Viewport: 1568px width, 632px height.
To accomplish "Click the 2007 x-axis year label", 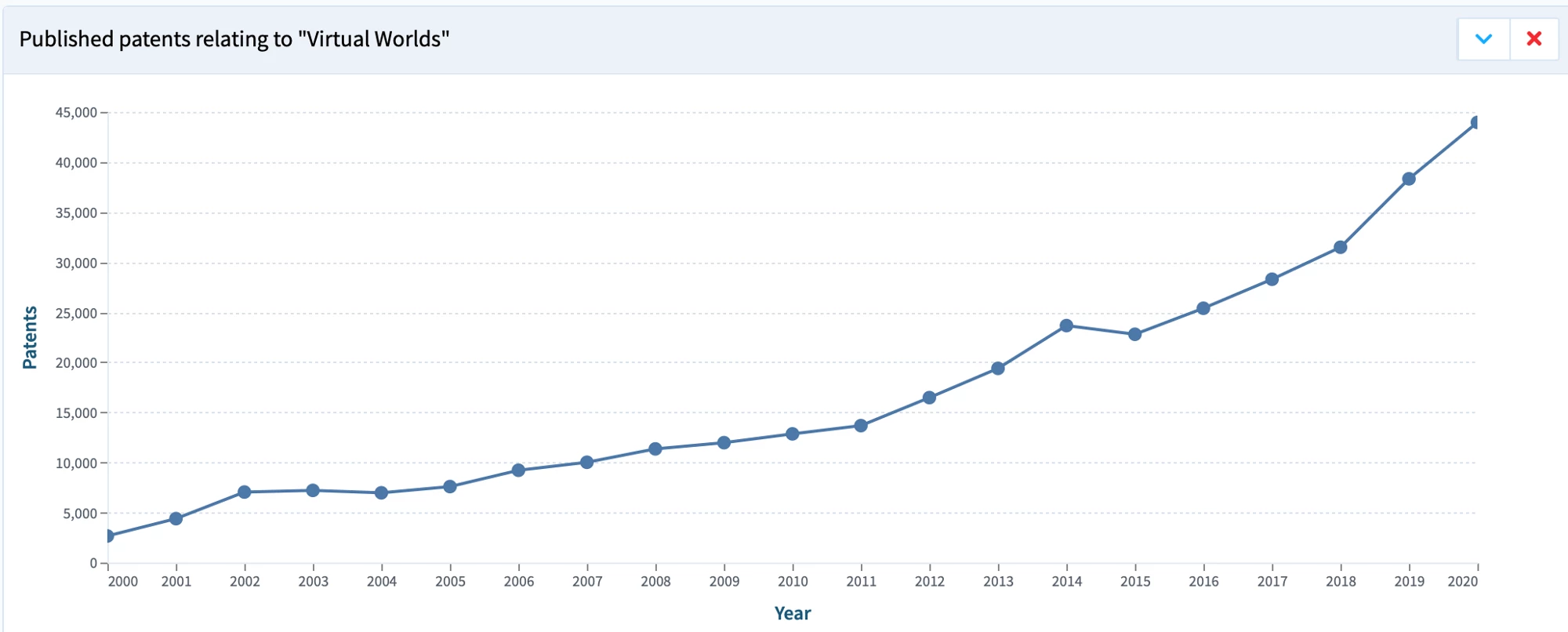I will (587, 581).
